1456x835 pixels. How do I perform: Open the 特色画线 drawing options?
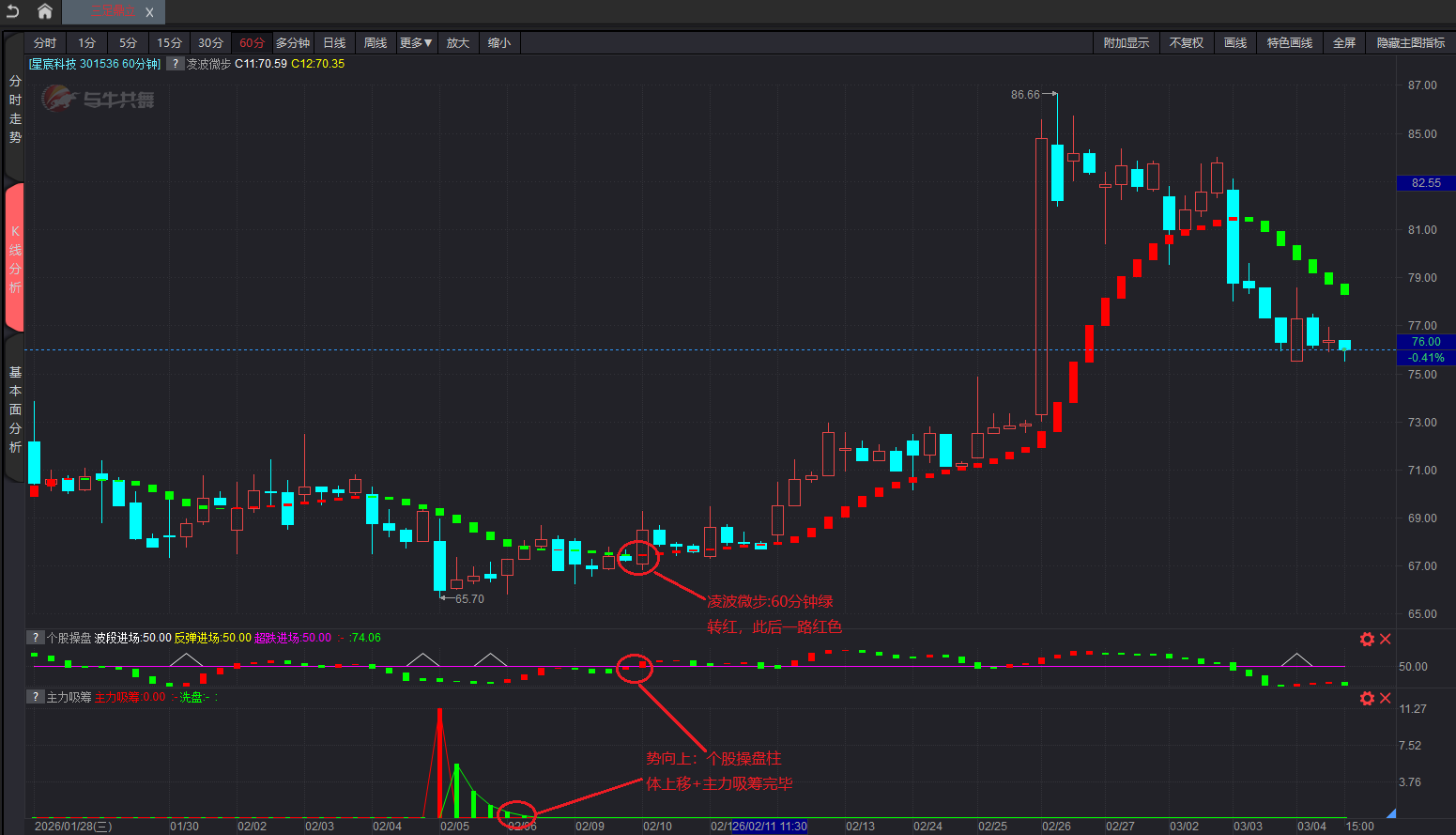pos(1289,43)
